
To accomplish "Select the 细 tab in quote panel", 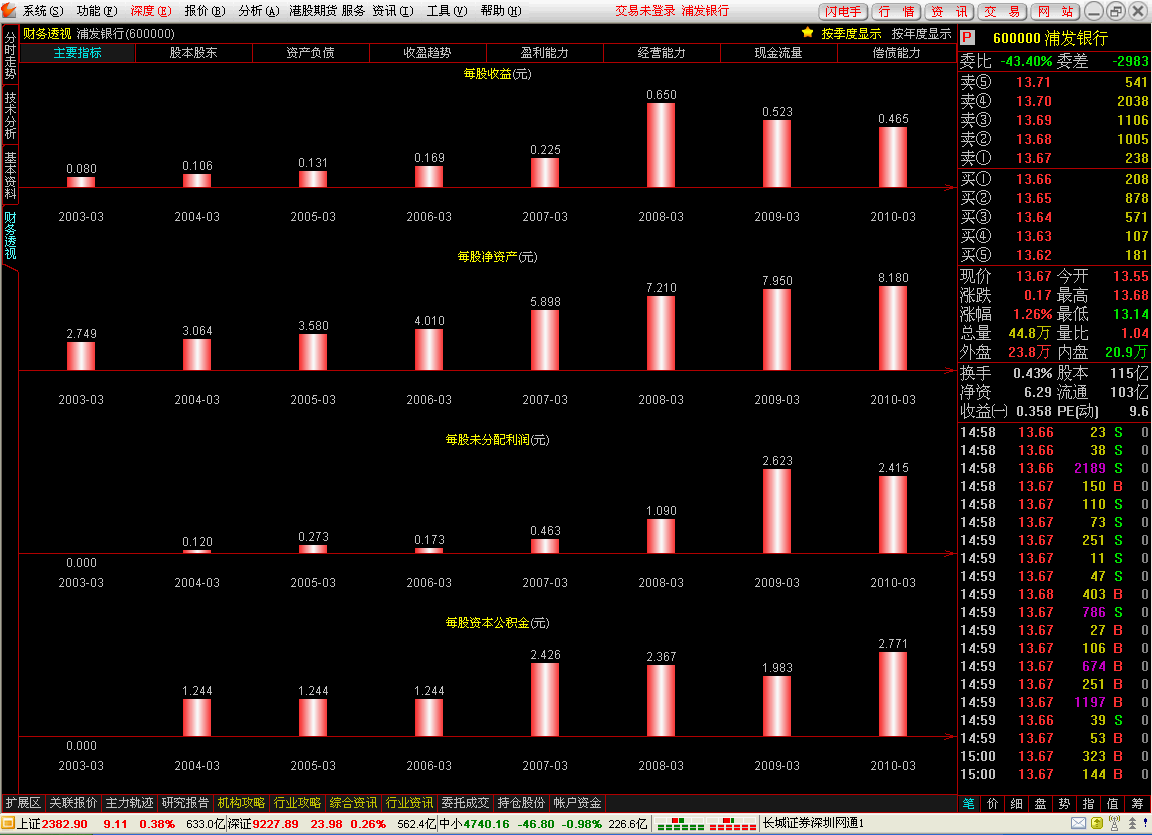I will [x=1016, y=803].
